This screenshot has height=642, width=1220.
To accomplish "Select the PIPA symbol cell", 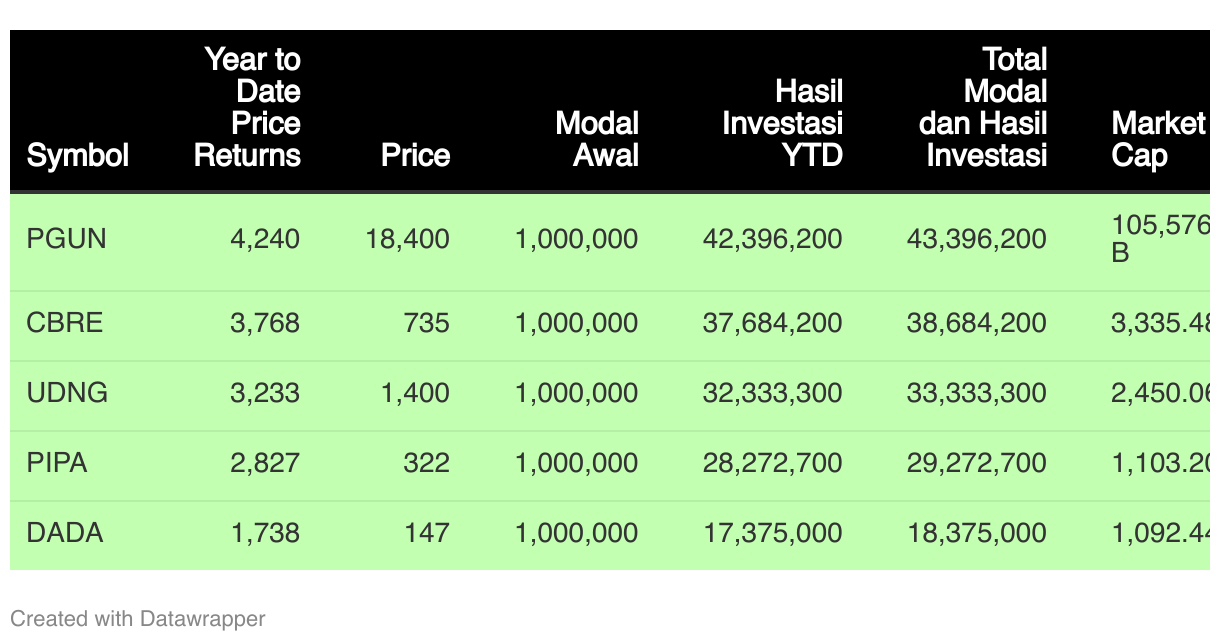I will 57,463.
